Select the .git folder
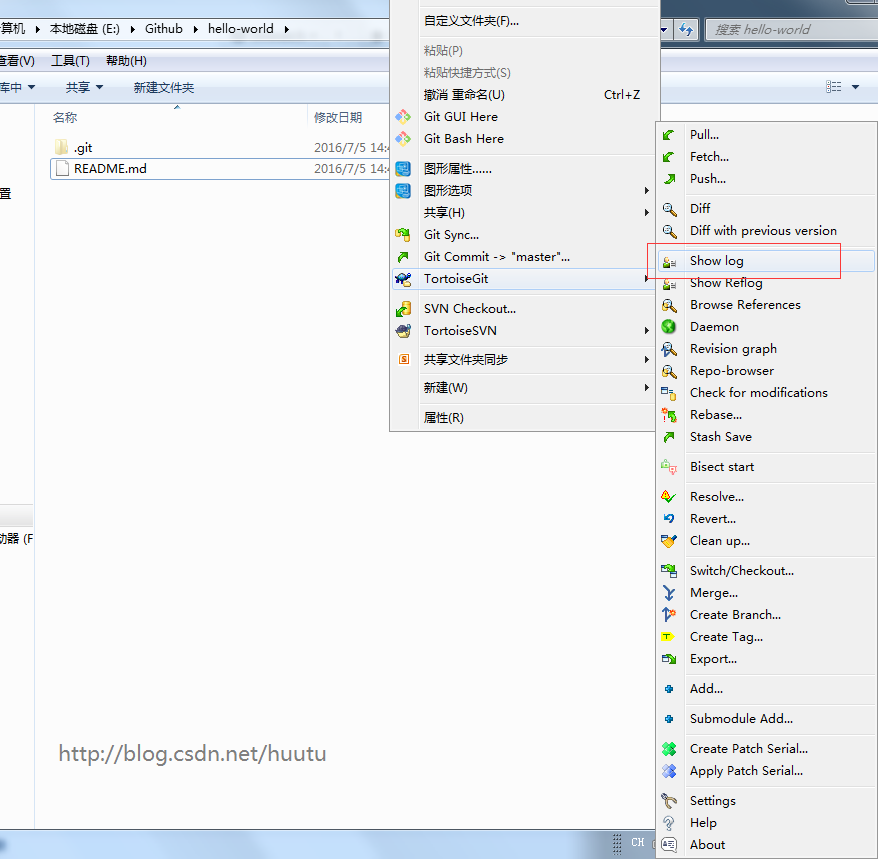 pos(83,148)
